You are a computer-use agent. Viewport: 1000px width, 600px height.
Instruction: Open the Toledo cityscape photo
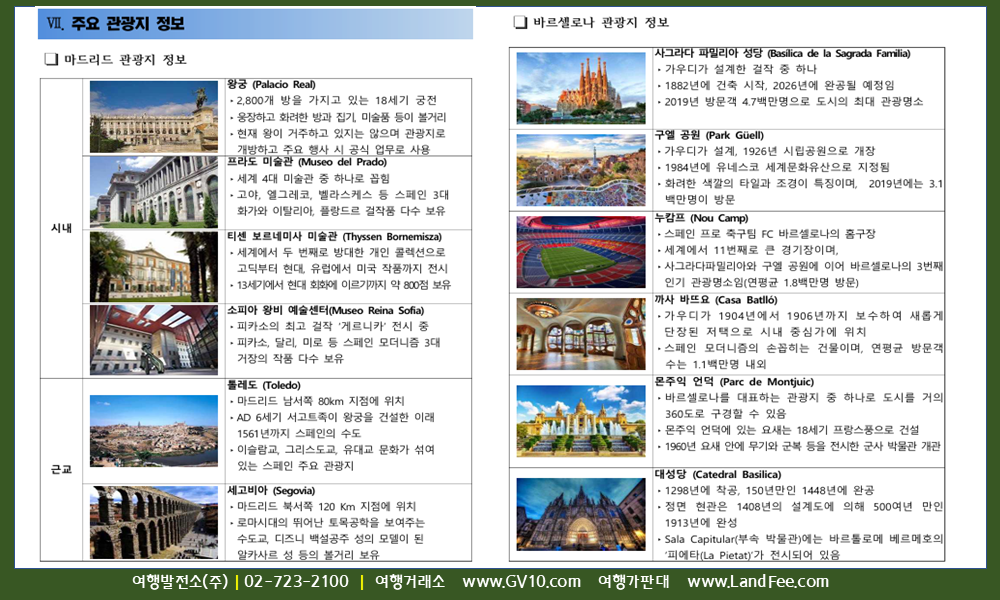click(153, 431)
